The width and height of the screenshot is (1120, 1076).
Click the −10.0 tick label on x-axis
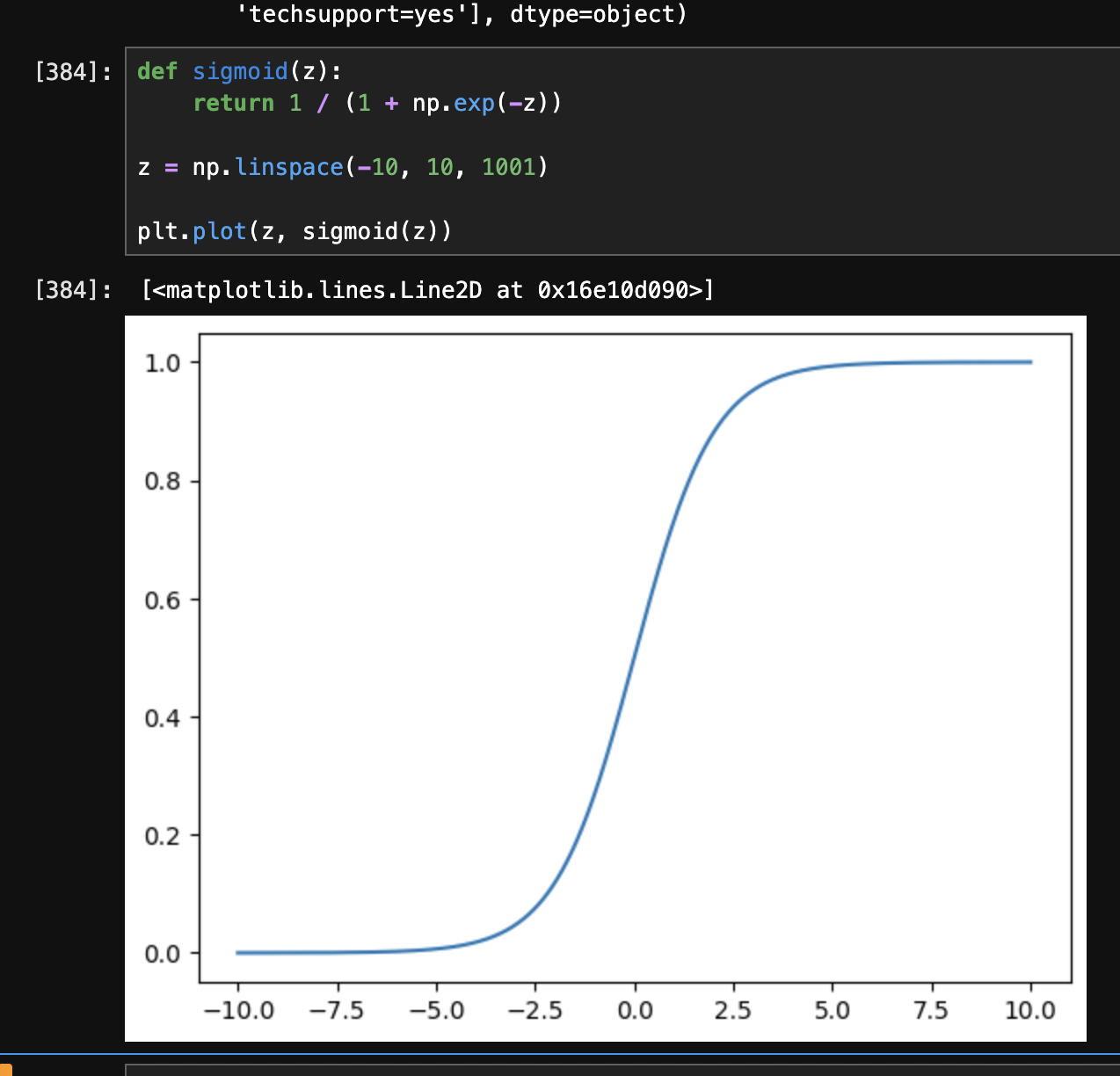coord(238,1010)
